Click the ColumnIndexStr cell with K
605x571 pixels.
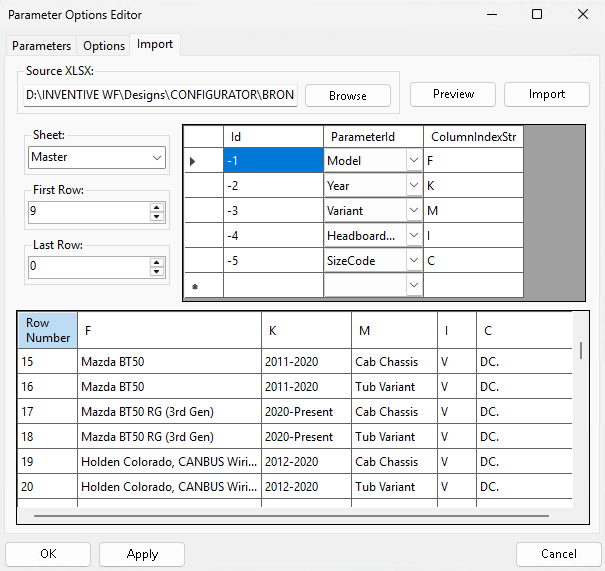coord(473,186)
